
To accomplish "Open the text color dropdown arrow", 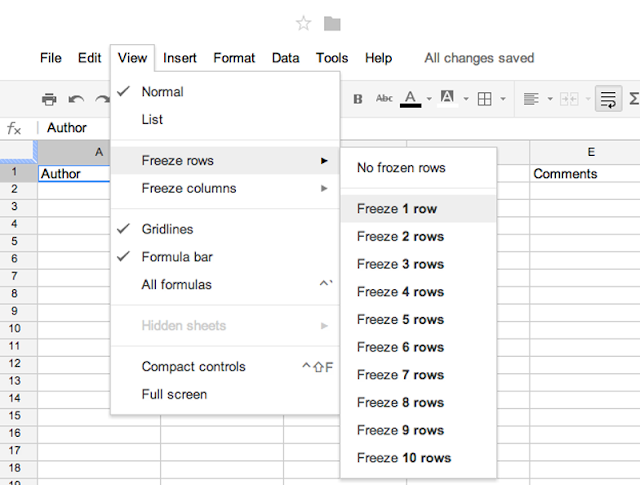I will pyautogui.click(x=428, y=99).
